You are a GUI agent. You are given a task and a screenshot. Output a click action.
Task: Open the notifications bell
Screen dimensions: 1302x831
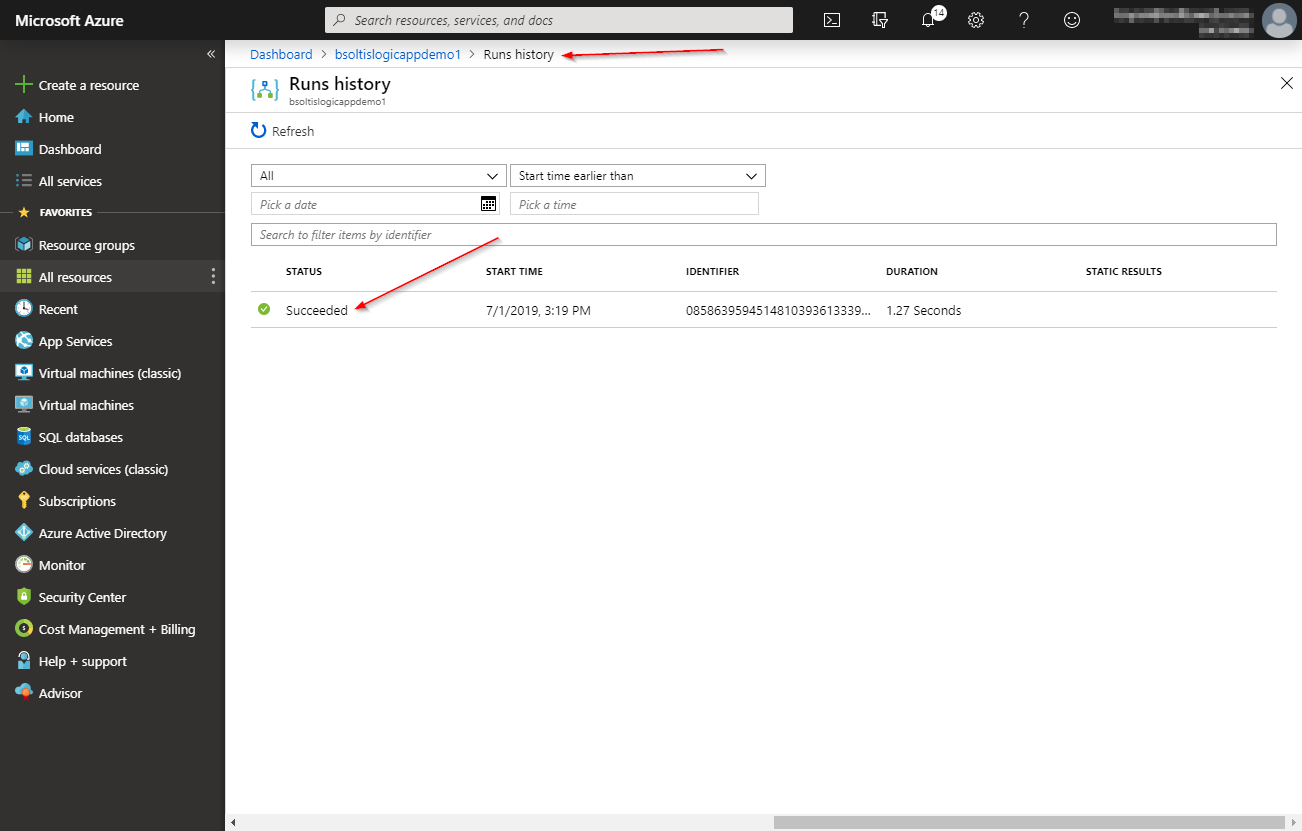click(x=929, y=20)
